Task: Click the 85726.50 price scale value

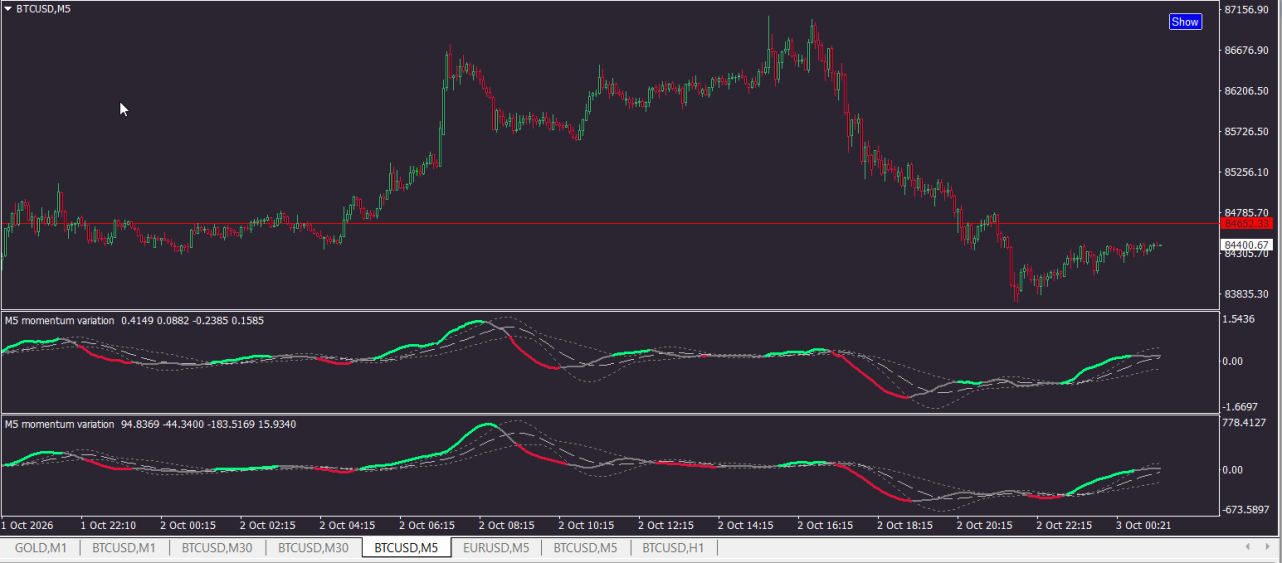Action: pos(1247,132)
